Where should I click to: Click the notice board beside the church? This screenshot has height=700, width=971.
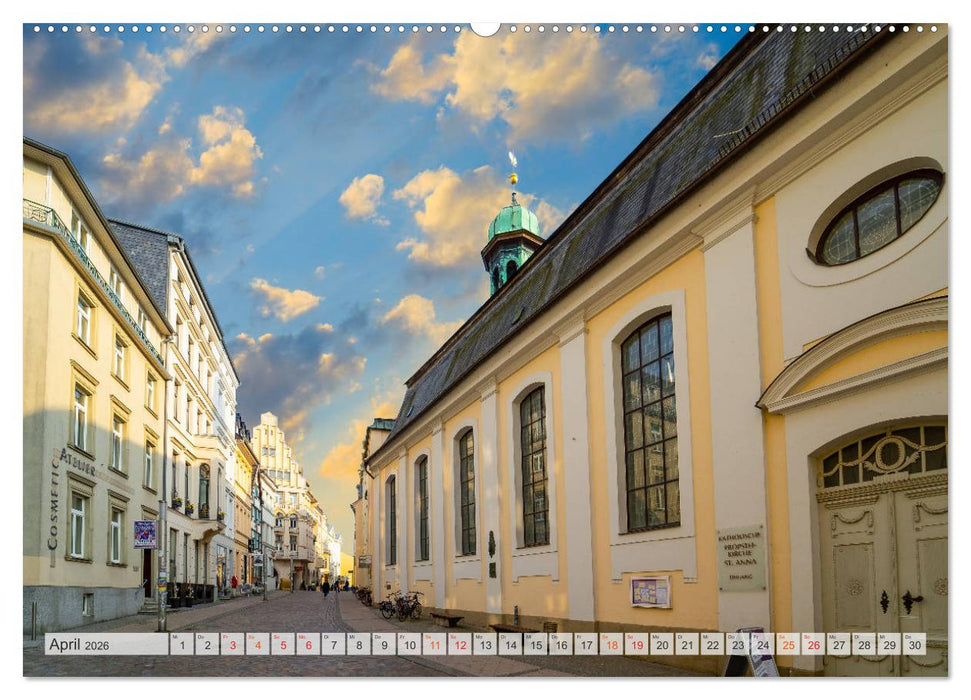pyautogui.click(x=648, y=592)
